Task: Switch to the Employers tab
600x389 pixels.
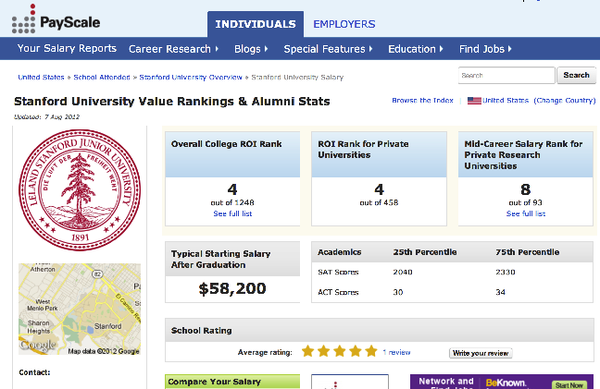Action: point(344,24)
